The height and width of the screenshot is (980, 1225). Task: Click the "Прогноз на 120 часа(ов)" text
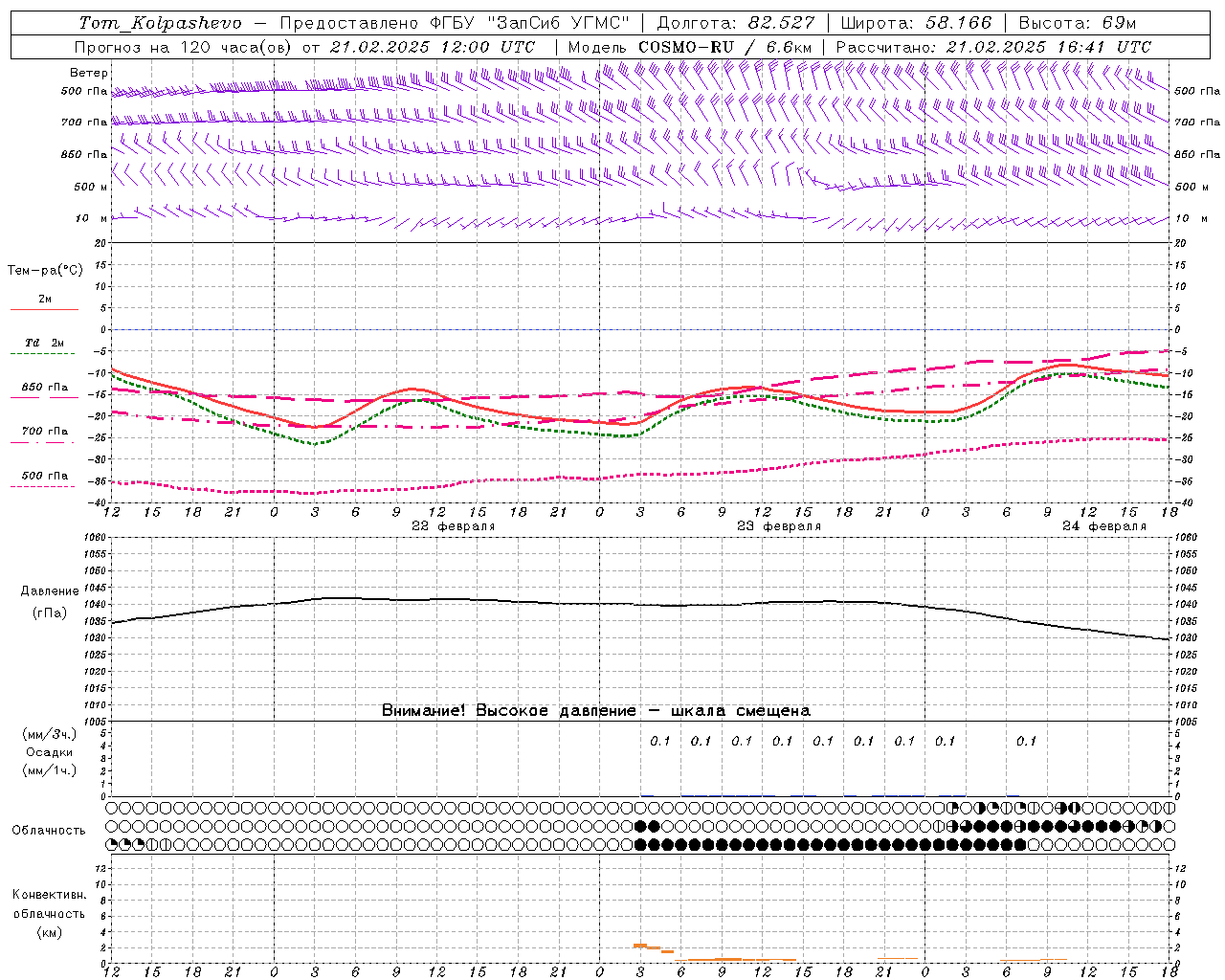point(185,47)
